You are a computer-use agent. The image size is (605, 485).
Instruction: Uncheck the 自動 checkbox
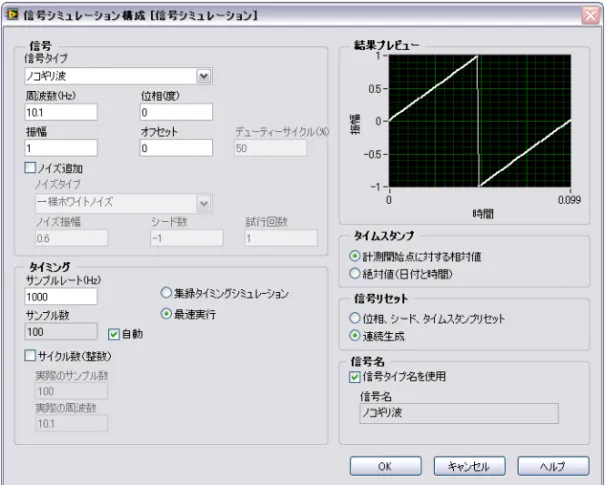point(114,334)
